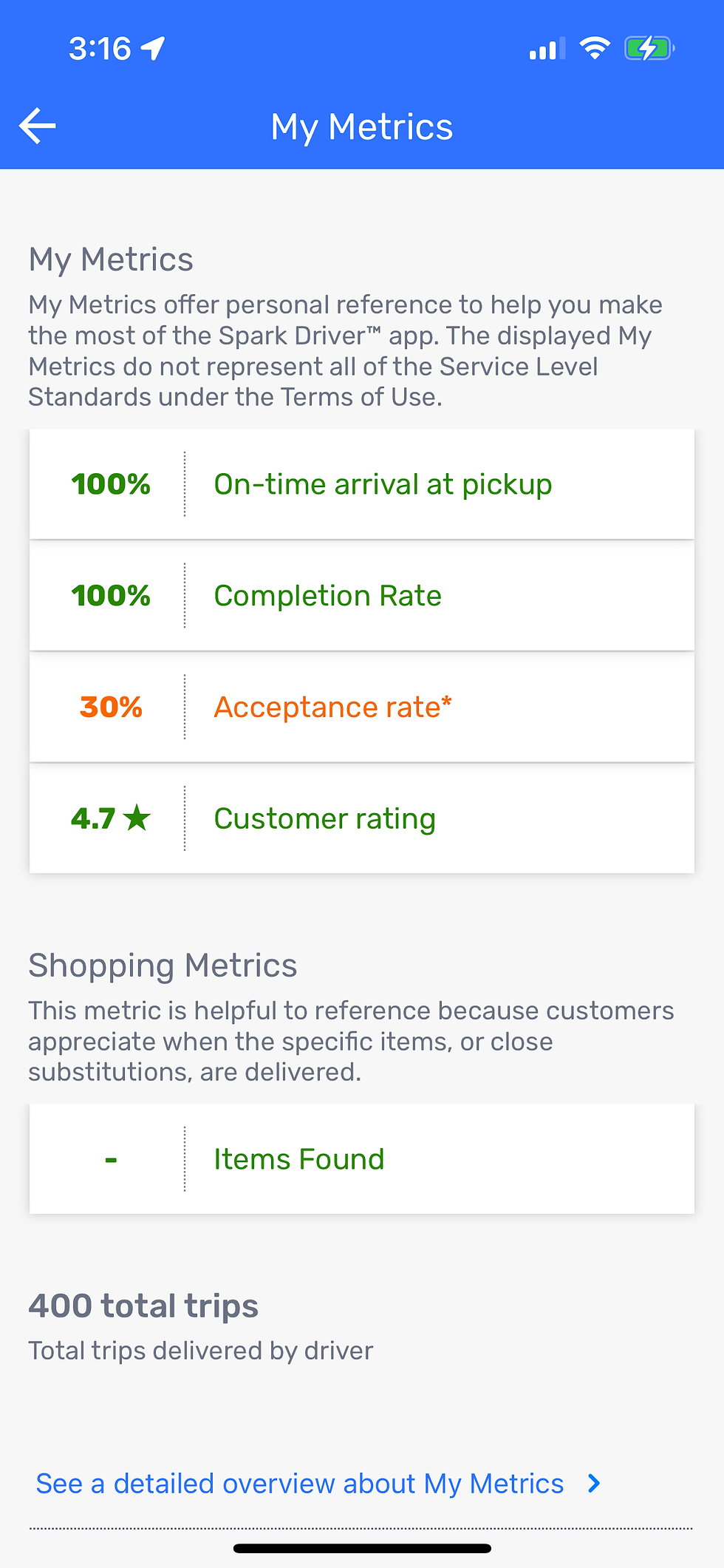Tap the Wi-Fi status icon
The height and width of the screenshot is (1568, 724).
594,48
